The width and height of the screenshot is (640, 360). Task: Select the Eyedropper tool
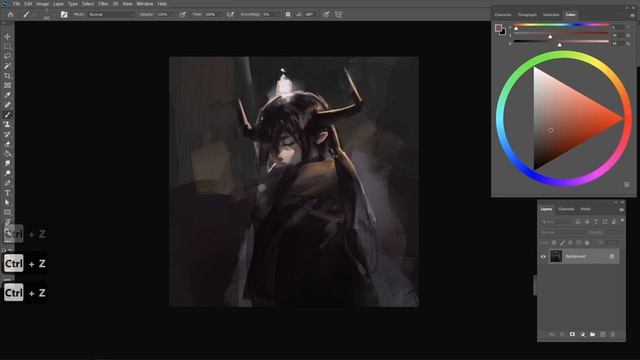point(7,95)
